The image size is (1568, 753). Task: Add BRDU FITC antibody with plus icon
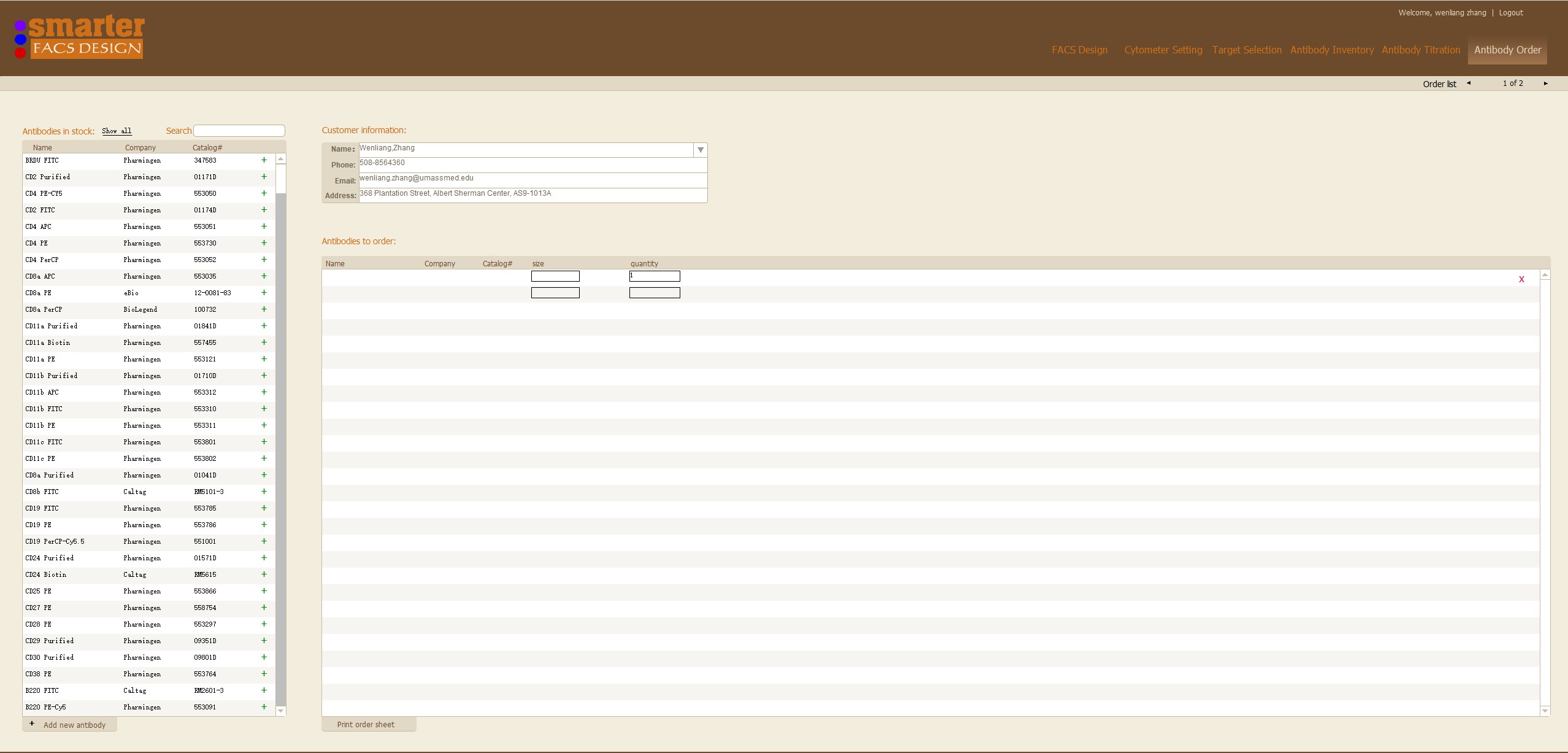[x=264, y=160]
